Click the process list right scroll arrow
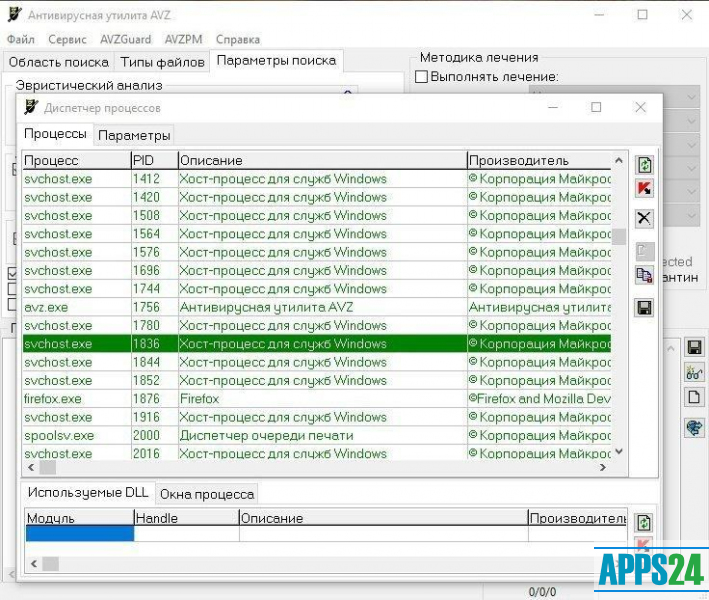The height and width of the screenshot is (600, 709). (x=603, y=468)
